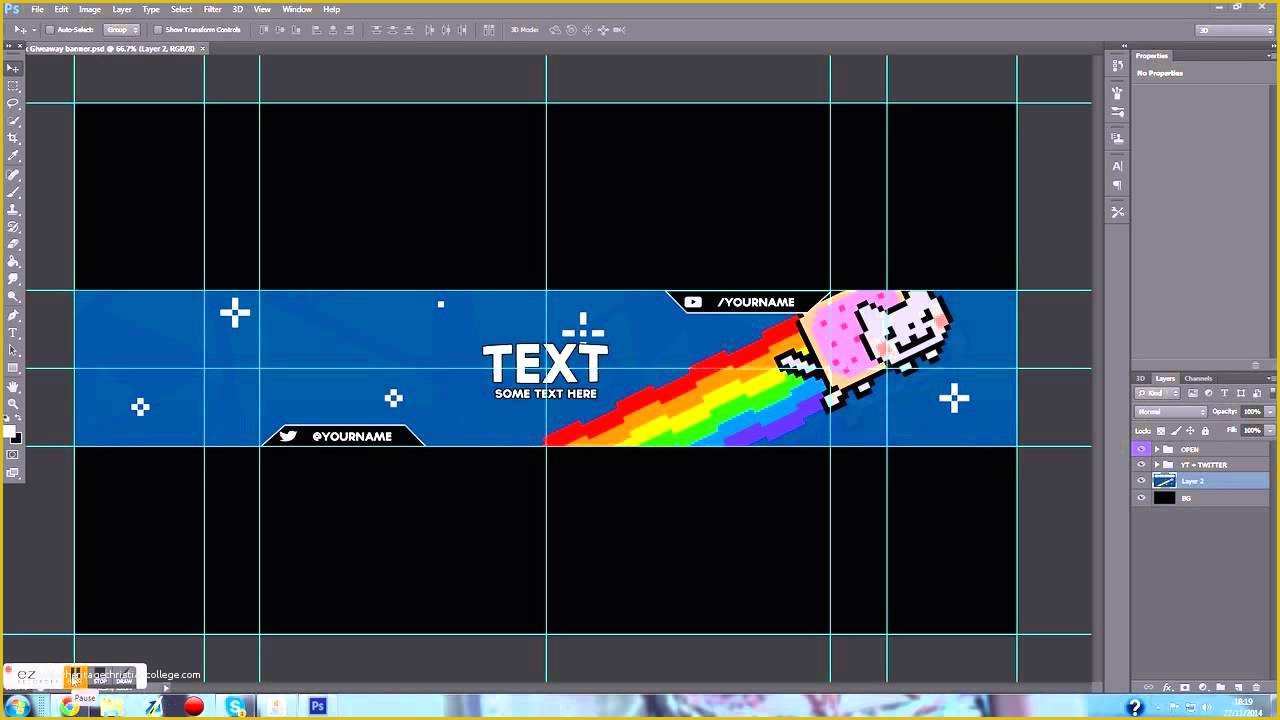
Task: Hide the BG layer
Action: 1142,498
